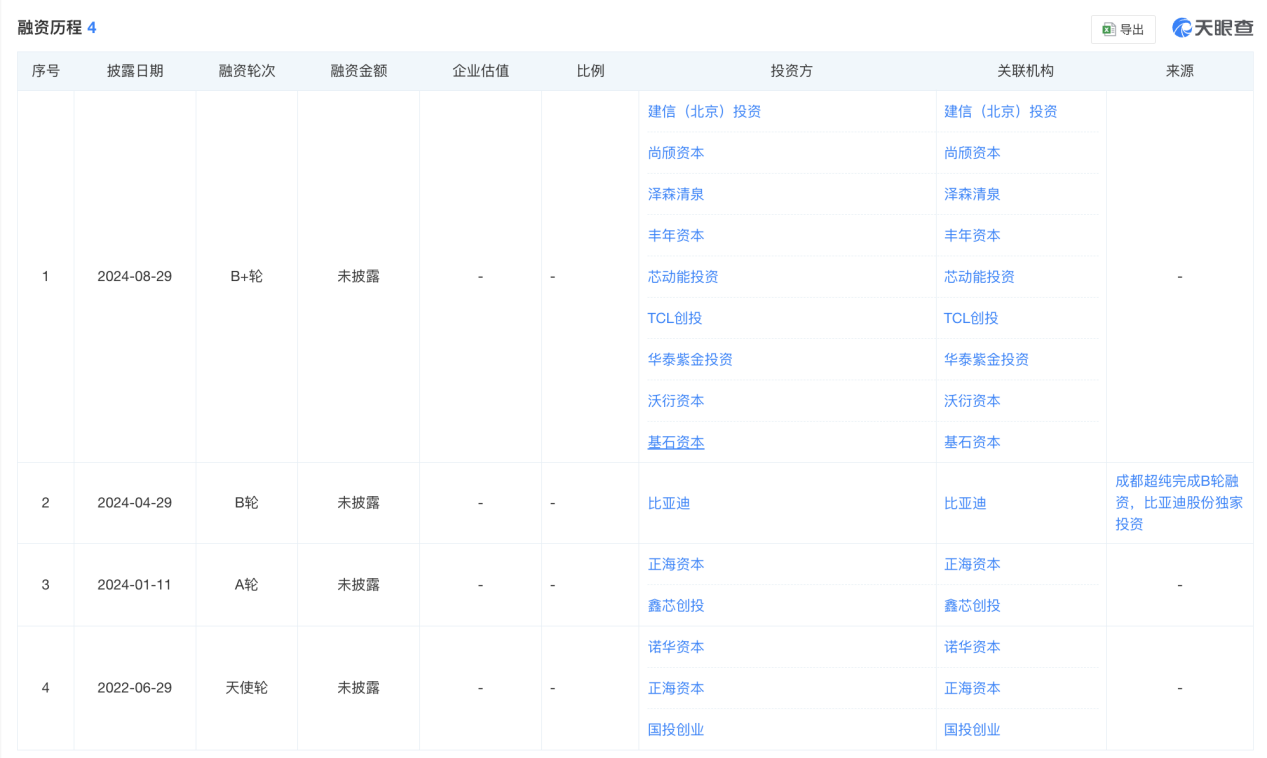1267x758 pixels.
Task: Open 诺华资本 in the 投资方 column
Action: [676, 647]
